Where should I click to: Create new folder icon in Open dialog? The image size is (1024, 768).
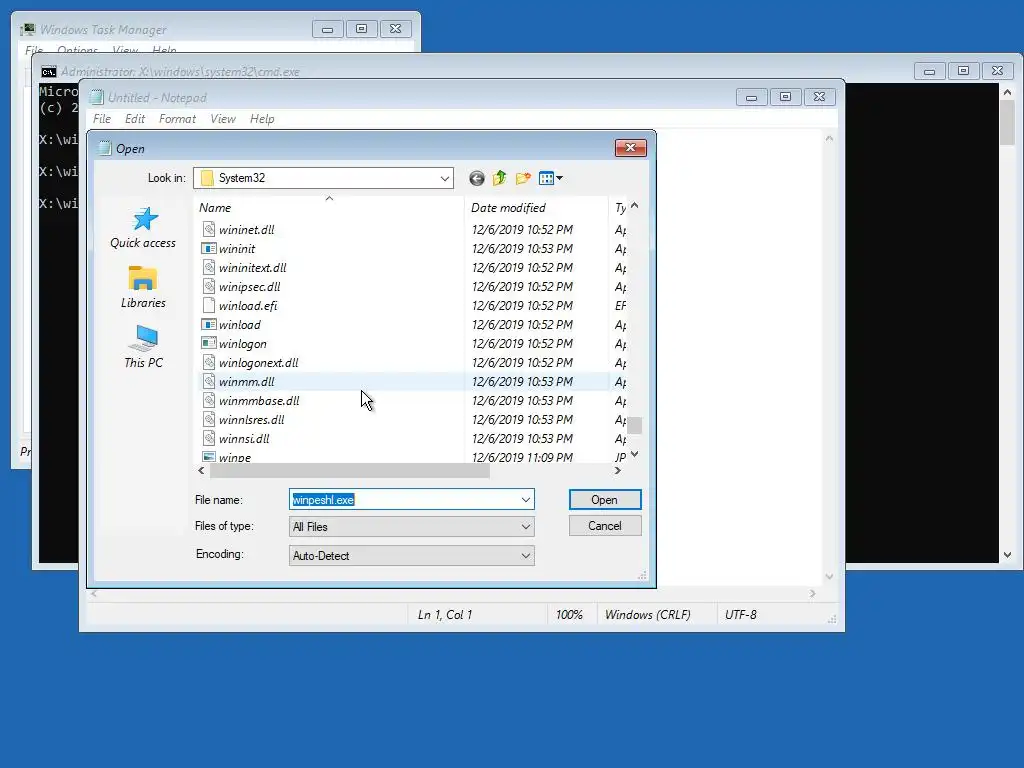click(523, 178)
